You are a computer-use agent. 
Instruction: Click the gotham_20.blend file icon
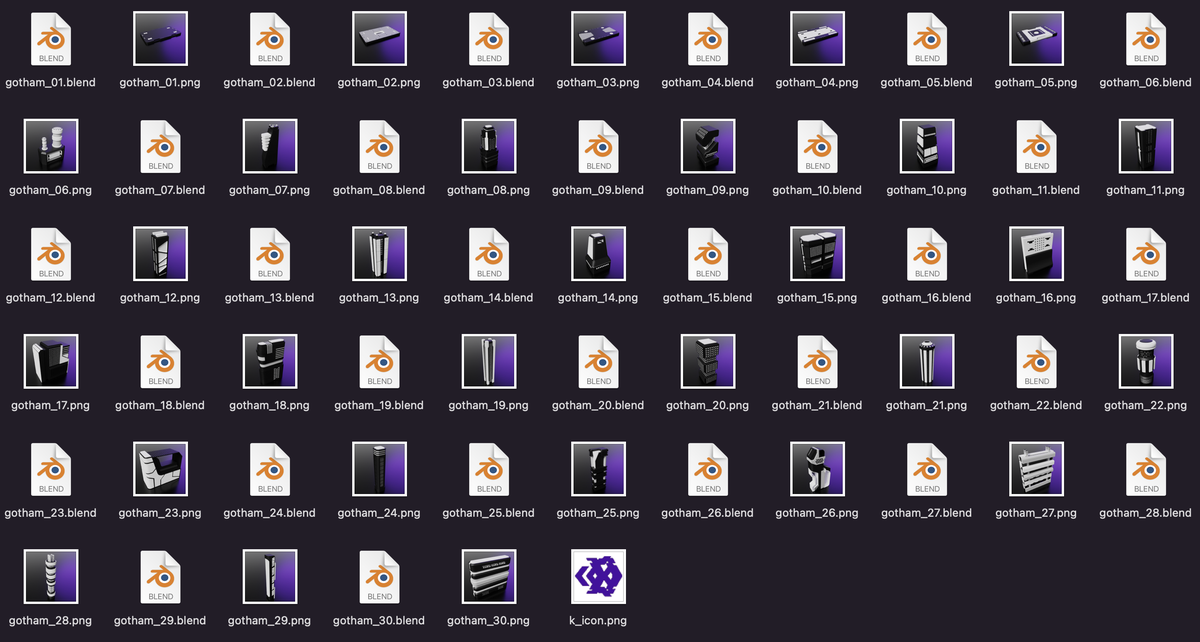598,362
